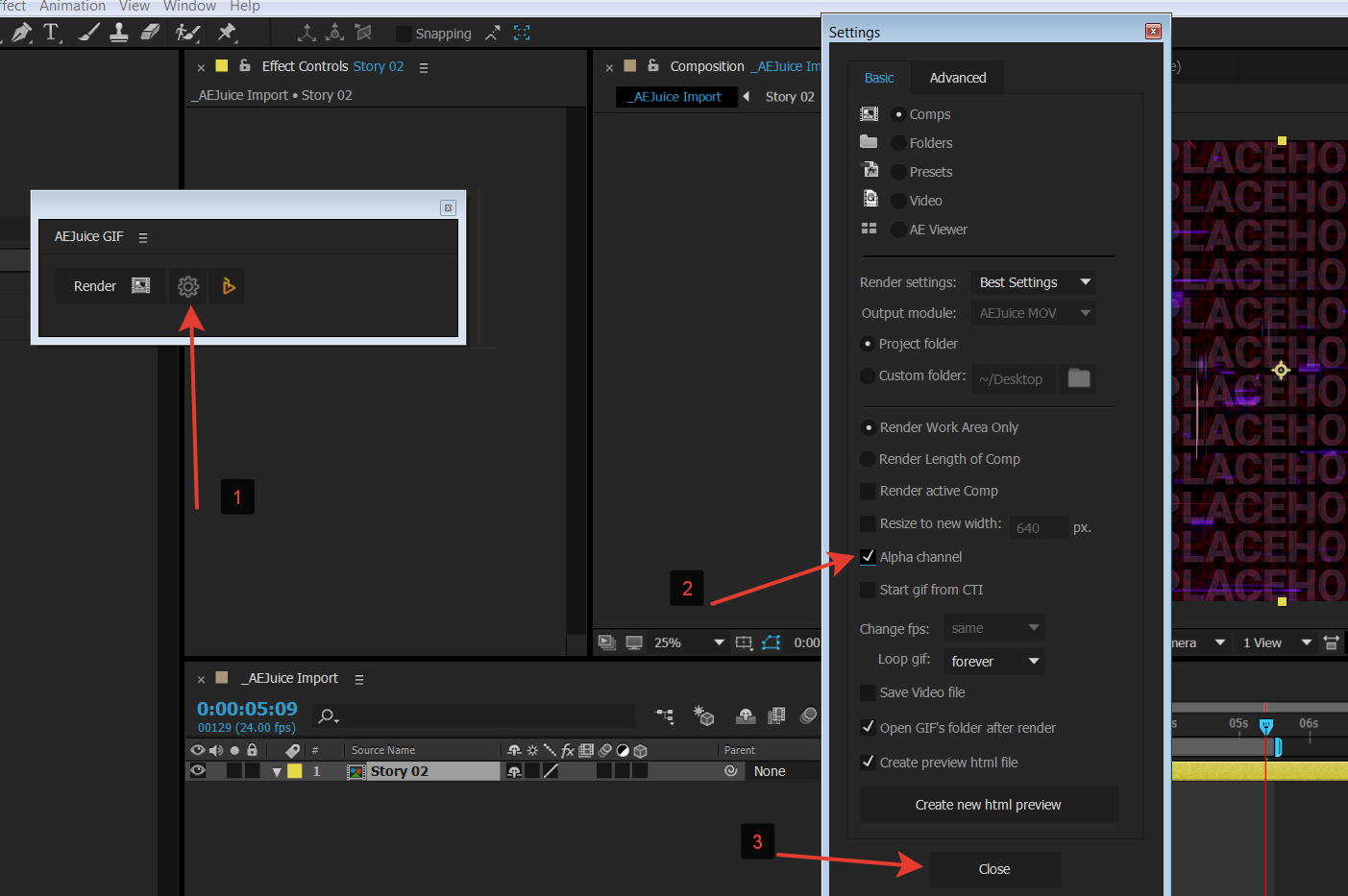Click the motion blur icon in the timeline columns
The image size is (1348, 896).
pyautogui.click(x=602, y=750)
